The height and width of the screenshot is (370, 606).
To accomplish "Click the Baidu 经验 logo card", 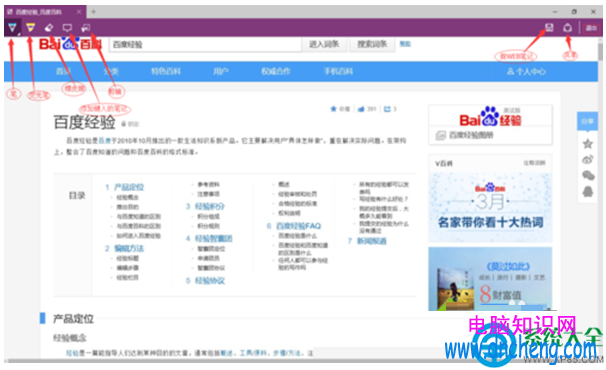I will click(x=490, y=116).
